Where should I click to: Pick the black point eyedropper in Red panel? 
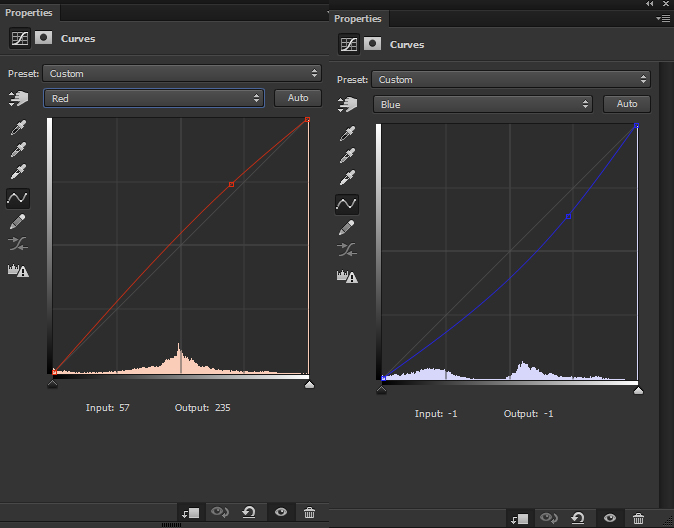tap(18, 128)
